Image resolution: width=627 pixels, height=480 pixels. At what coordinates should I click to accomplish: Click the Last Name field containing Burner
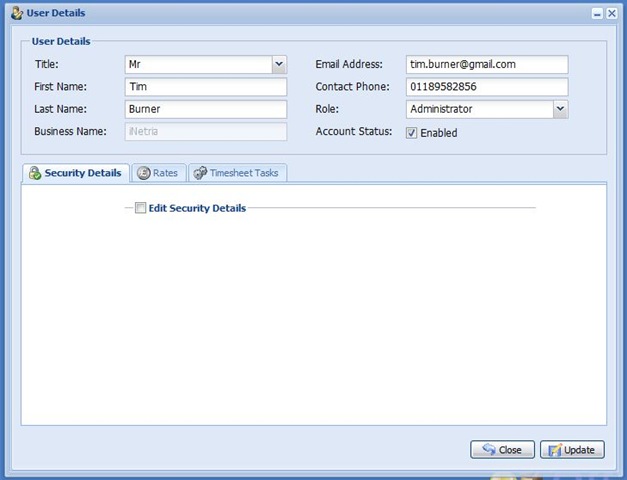pos(206,109)
